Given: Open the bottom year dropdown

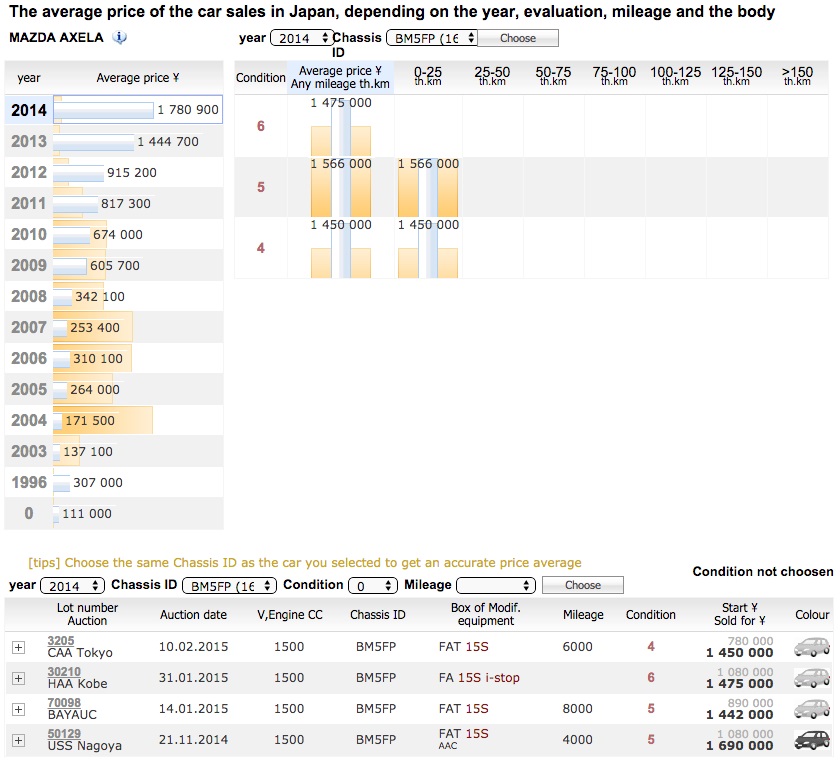Looking at the screenshot, I should (x=72, y=586).
